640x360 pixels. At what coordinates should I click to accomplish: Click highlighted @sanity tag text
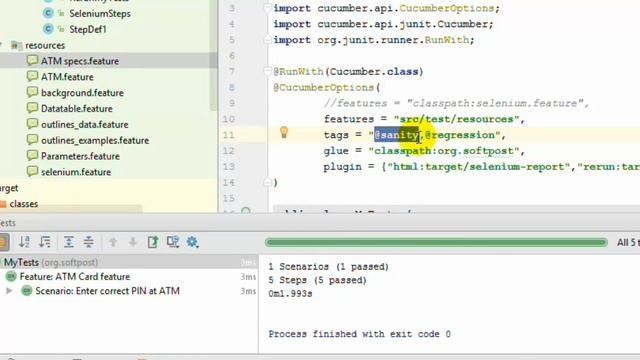396,135
